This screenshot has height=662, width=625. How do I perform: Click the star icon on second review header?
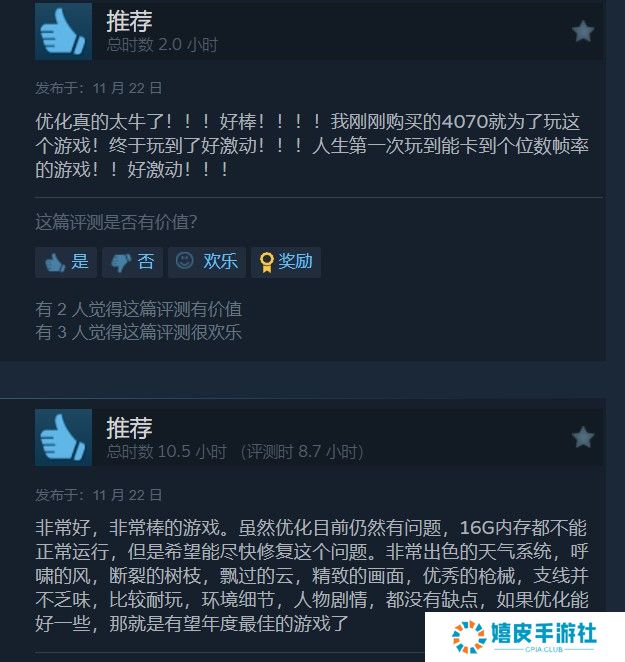coord(583,437)
